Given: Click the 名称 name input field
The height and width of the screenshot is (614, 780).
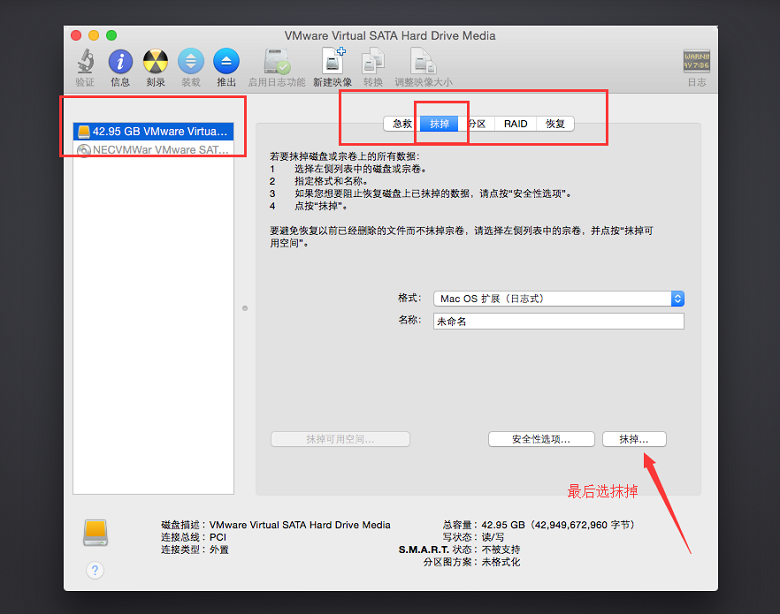Looking at the screenshot, I should pyautogui.click(x=559, y=321).
